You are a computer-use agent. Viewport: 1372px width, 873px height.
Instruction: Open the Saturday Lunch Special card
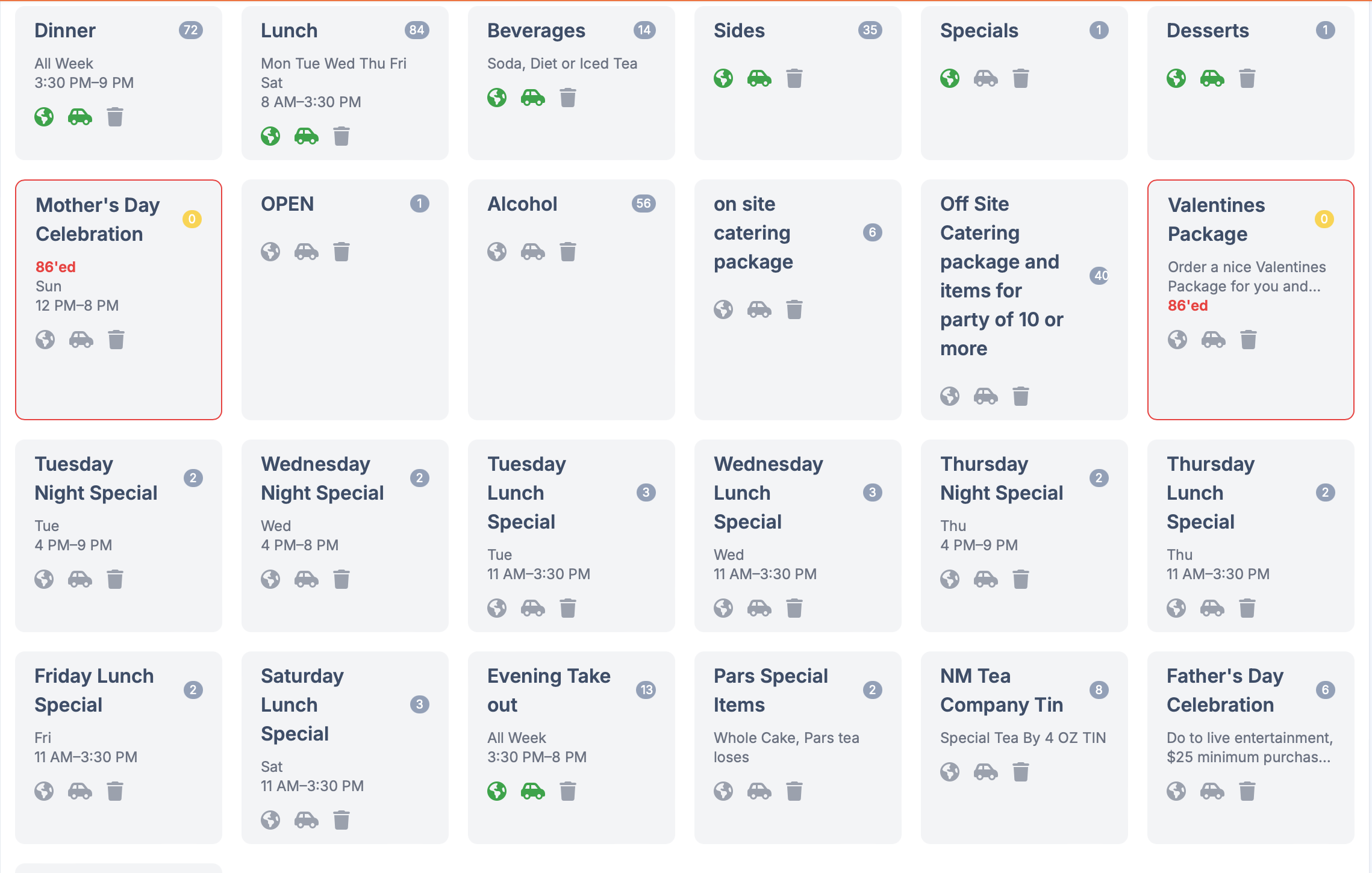[302, 704]
